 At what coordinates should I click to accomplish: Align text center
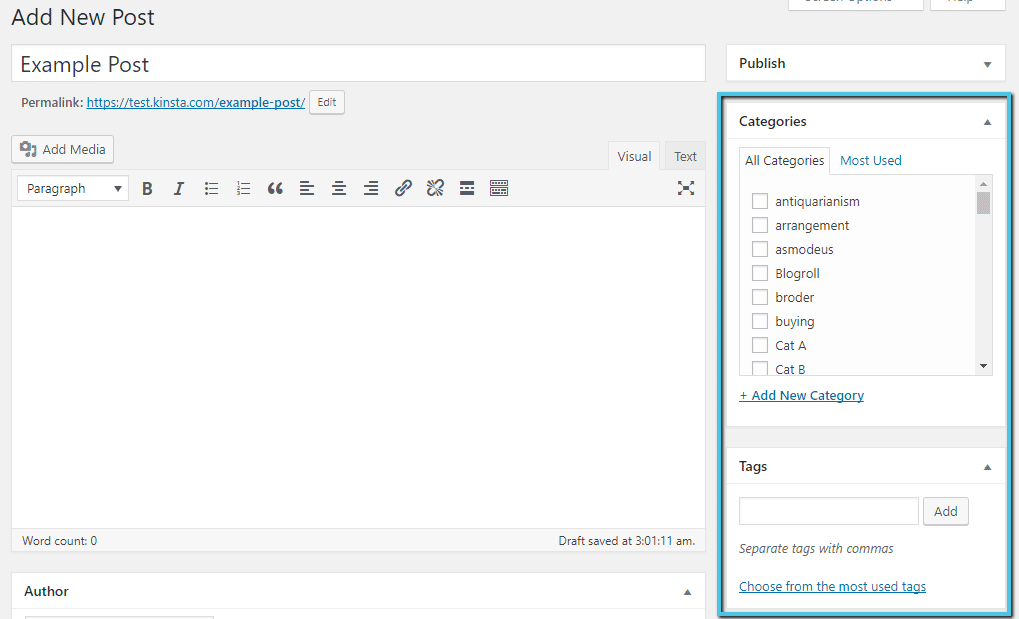pyautogui.click(x=339, y=188)
